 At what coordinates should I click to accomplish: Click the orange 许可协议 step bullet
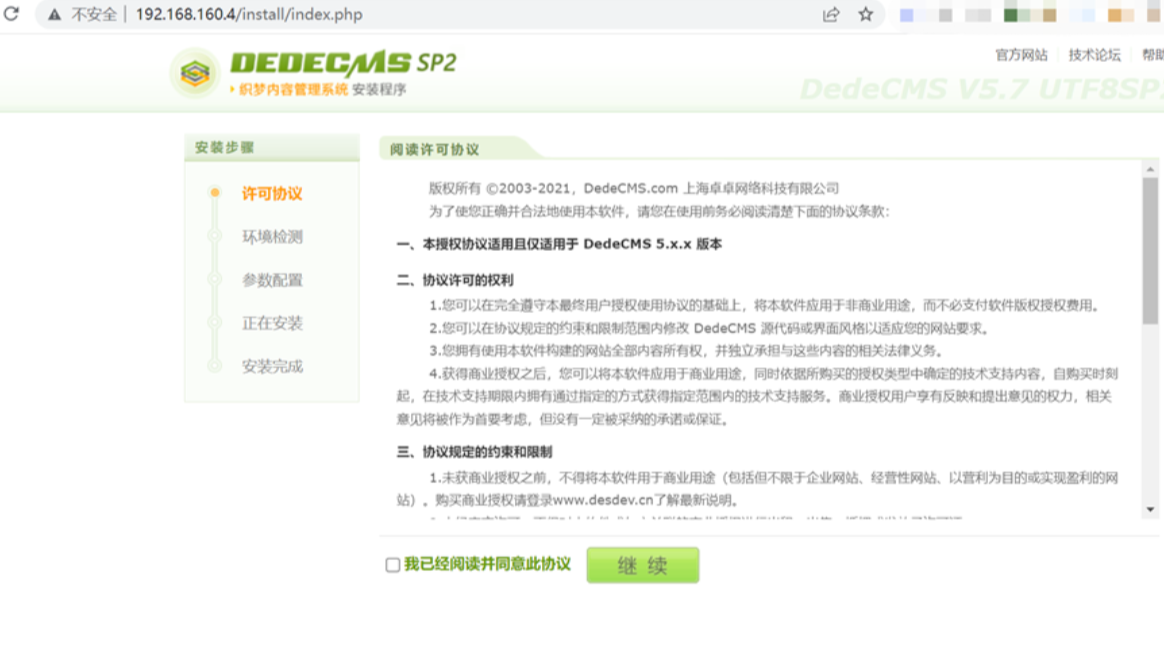coord(215,192)
